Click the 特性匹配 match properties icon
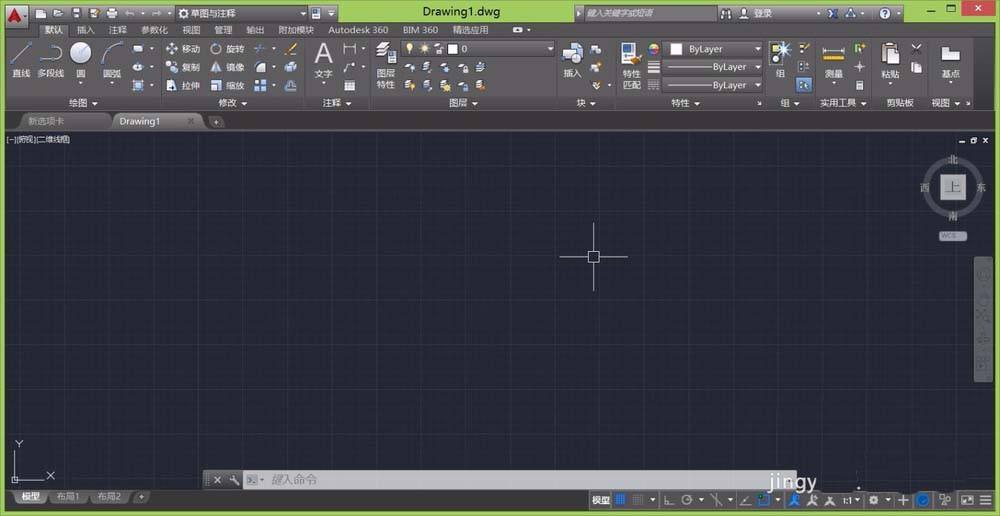1000x516 pixels. click(x=631, y=66)
